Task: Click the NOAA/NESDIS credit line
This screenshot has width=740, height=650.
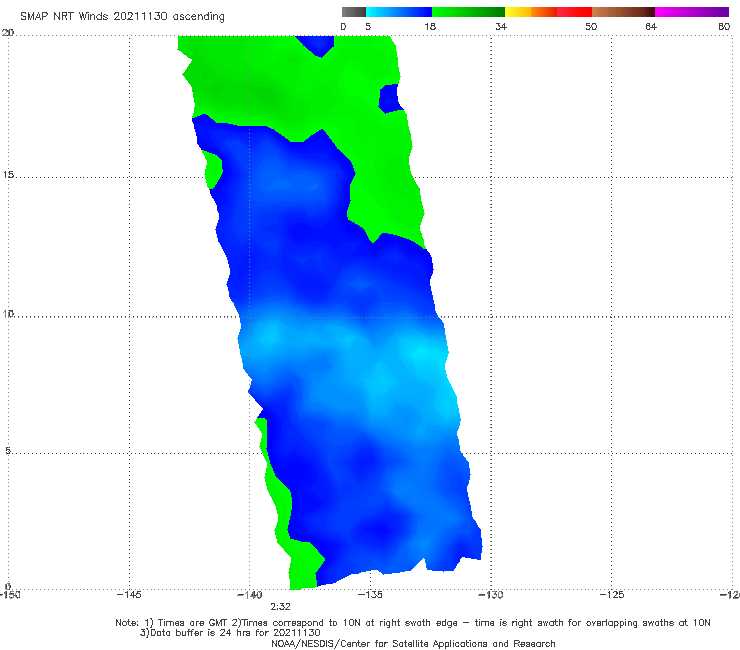Action: [413, 644]
